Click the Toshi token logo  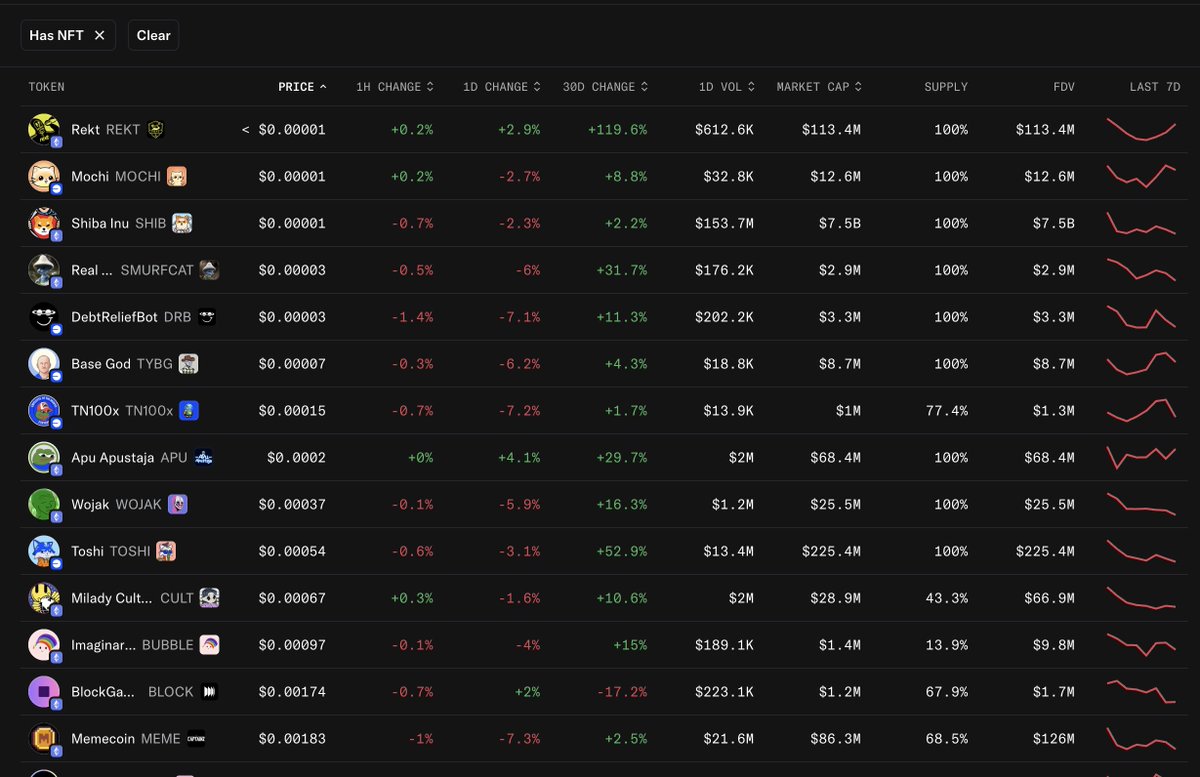(44, 551)
